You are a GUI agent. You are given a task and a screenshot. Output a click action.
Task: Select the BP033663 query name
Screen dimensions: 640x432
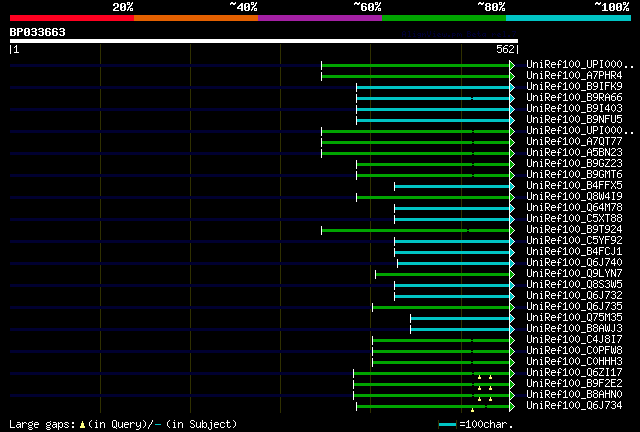38,32
